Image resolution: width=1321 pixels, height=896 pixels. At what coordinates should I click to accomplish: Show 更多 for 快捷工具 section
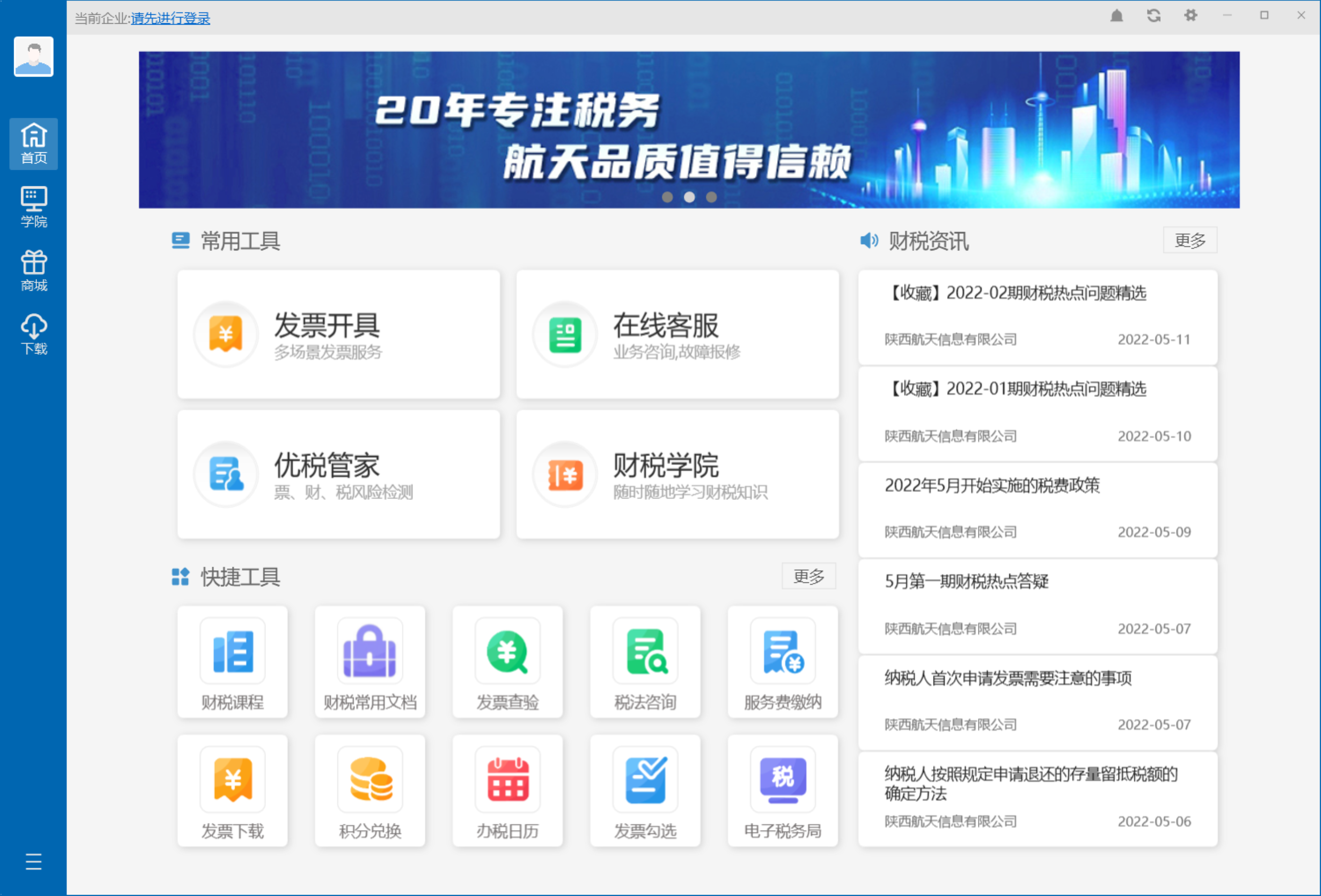tap(808, 576)
